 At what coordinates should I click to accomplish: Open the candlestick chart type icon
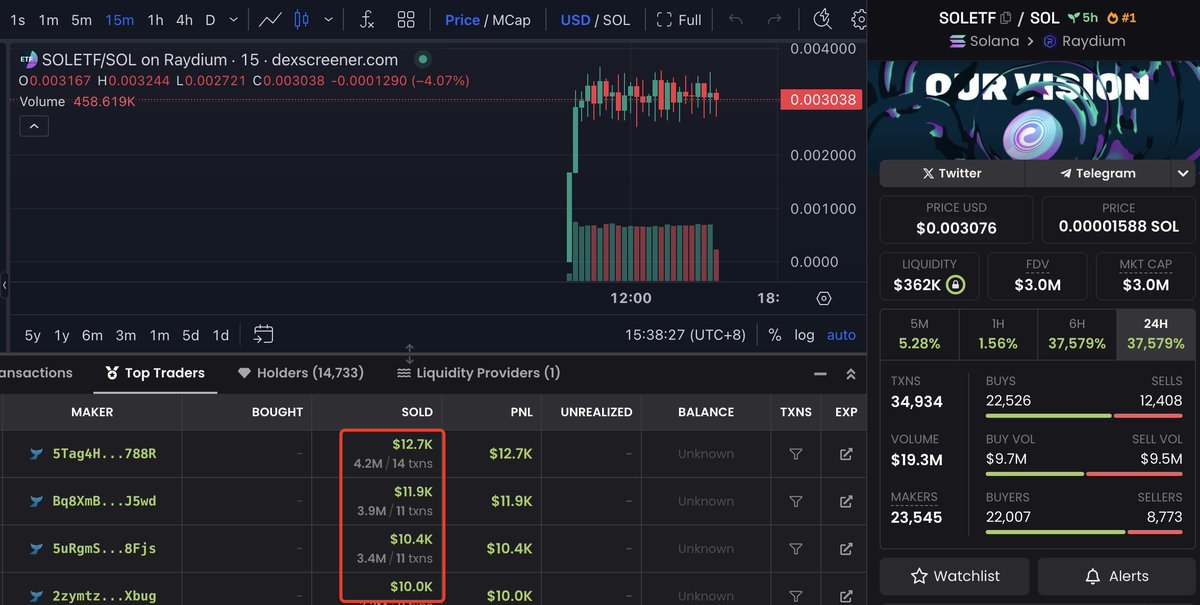tap(302, 20)
